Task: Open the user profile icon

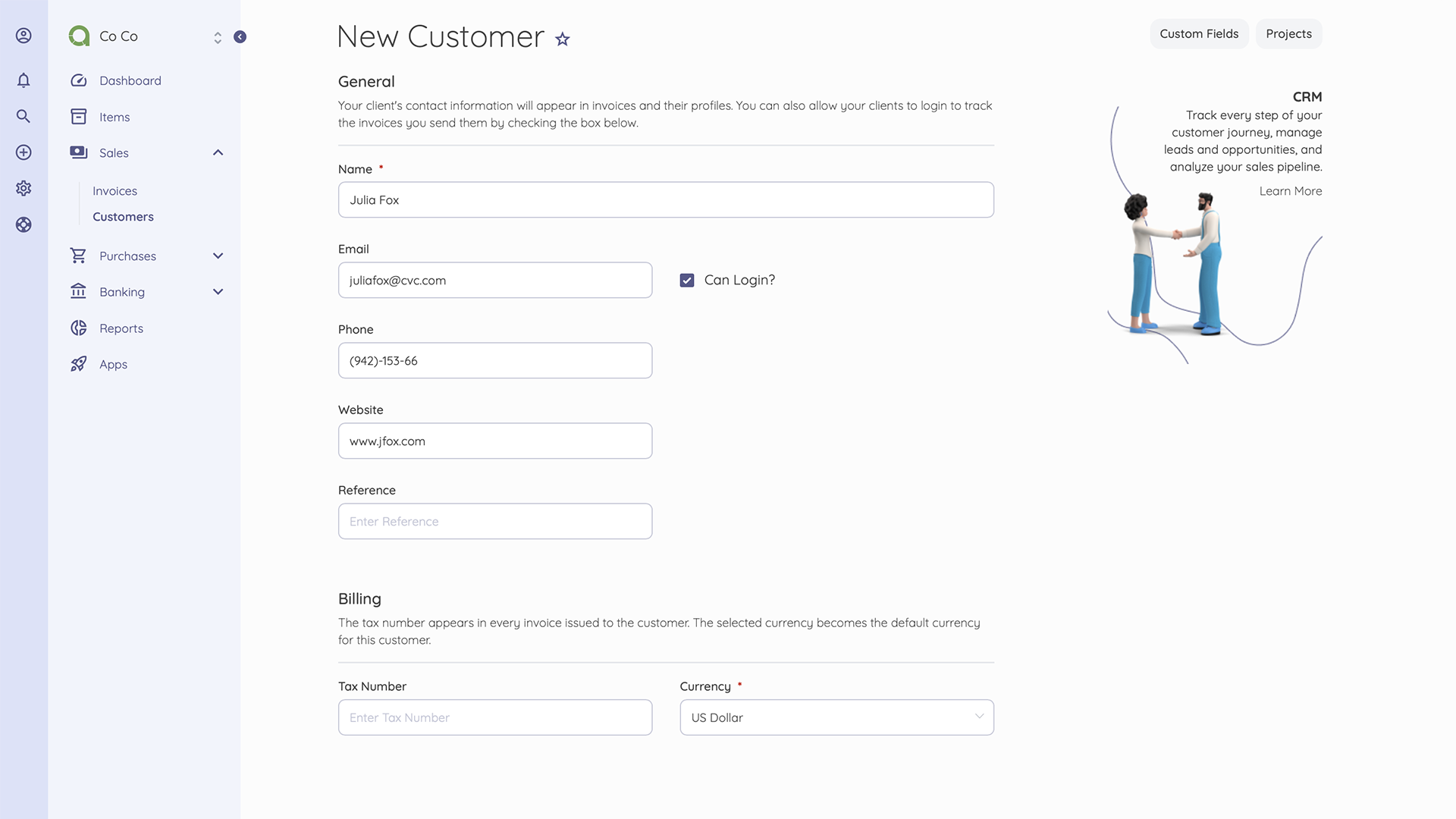Action: click(24, 36)
